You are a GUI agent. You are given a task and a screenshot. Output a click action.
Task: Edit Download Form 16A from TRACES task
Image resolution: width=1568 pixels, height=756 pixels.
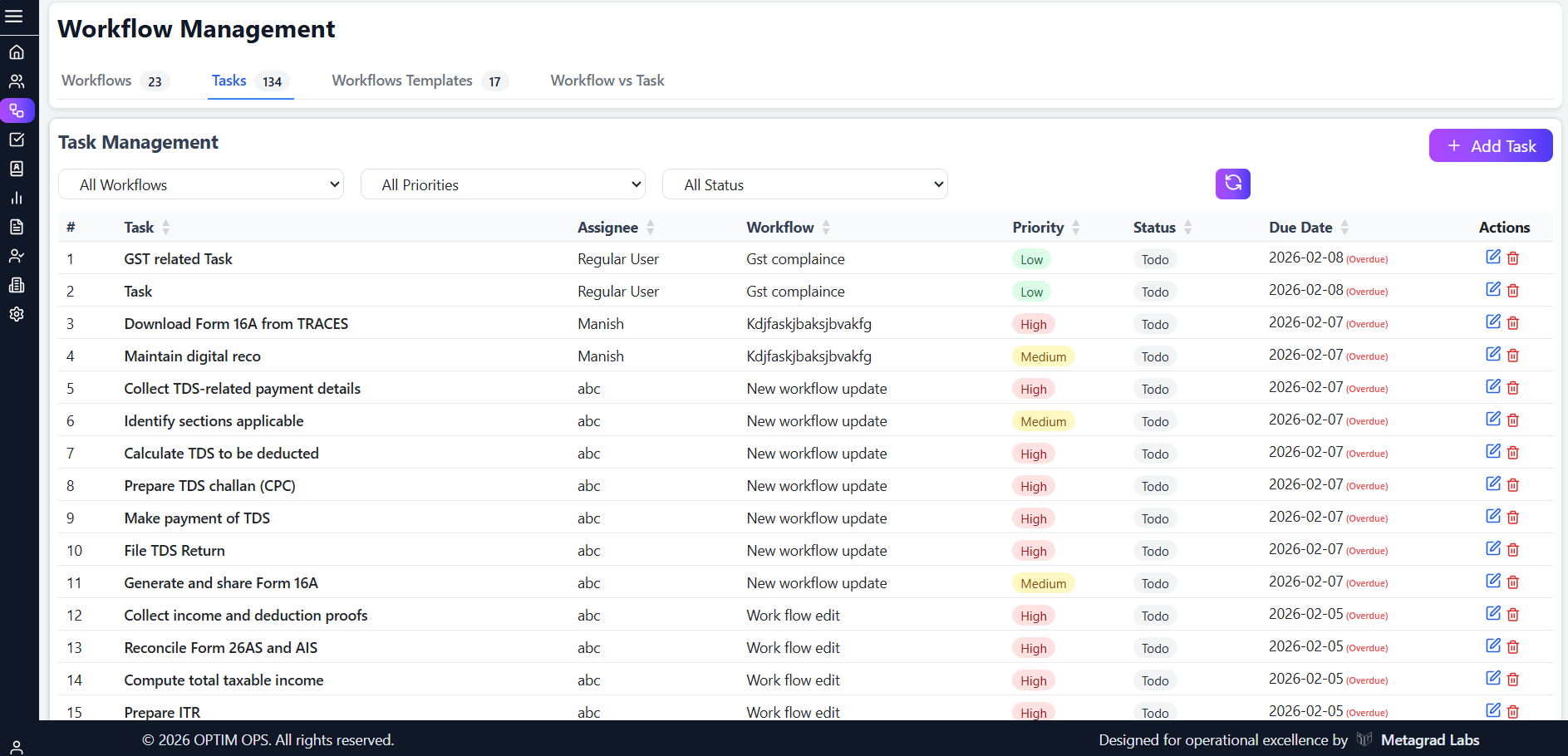(x=1492, y=322)
